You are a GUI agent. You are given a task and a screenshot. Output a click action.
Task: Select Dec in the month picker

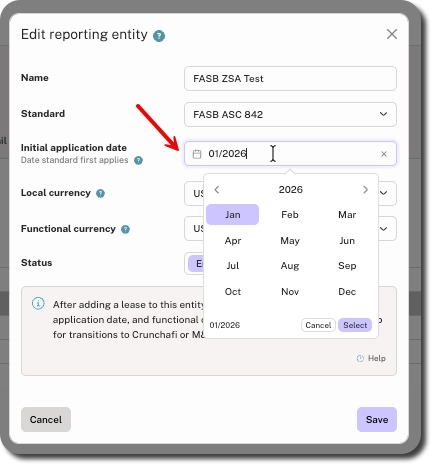point(347,292)
